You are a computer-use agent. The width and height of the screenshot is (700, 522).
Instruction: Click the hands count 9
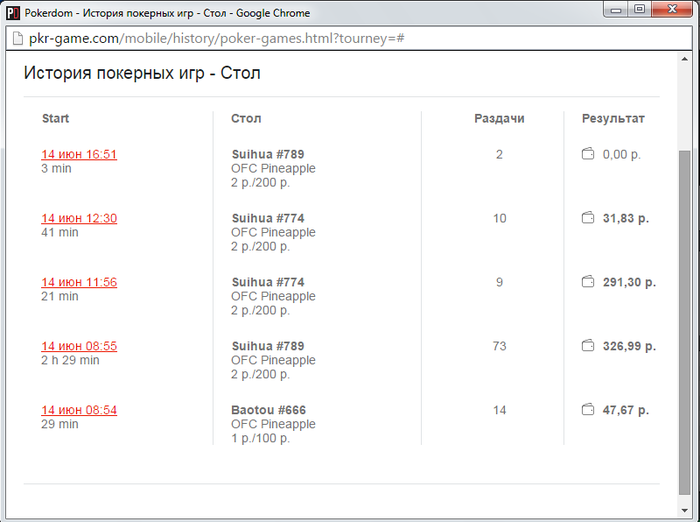tap(499, 282)
